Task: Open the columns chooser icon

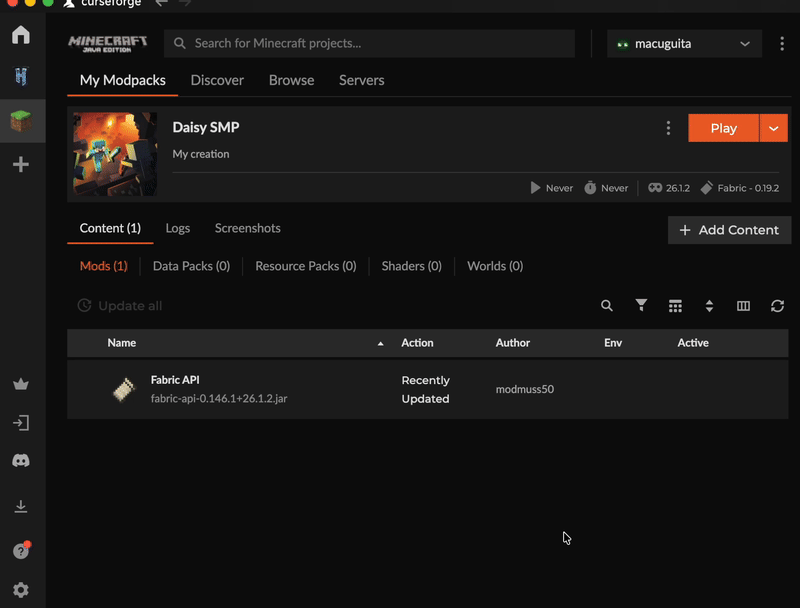Action: (743, 306)
